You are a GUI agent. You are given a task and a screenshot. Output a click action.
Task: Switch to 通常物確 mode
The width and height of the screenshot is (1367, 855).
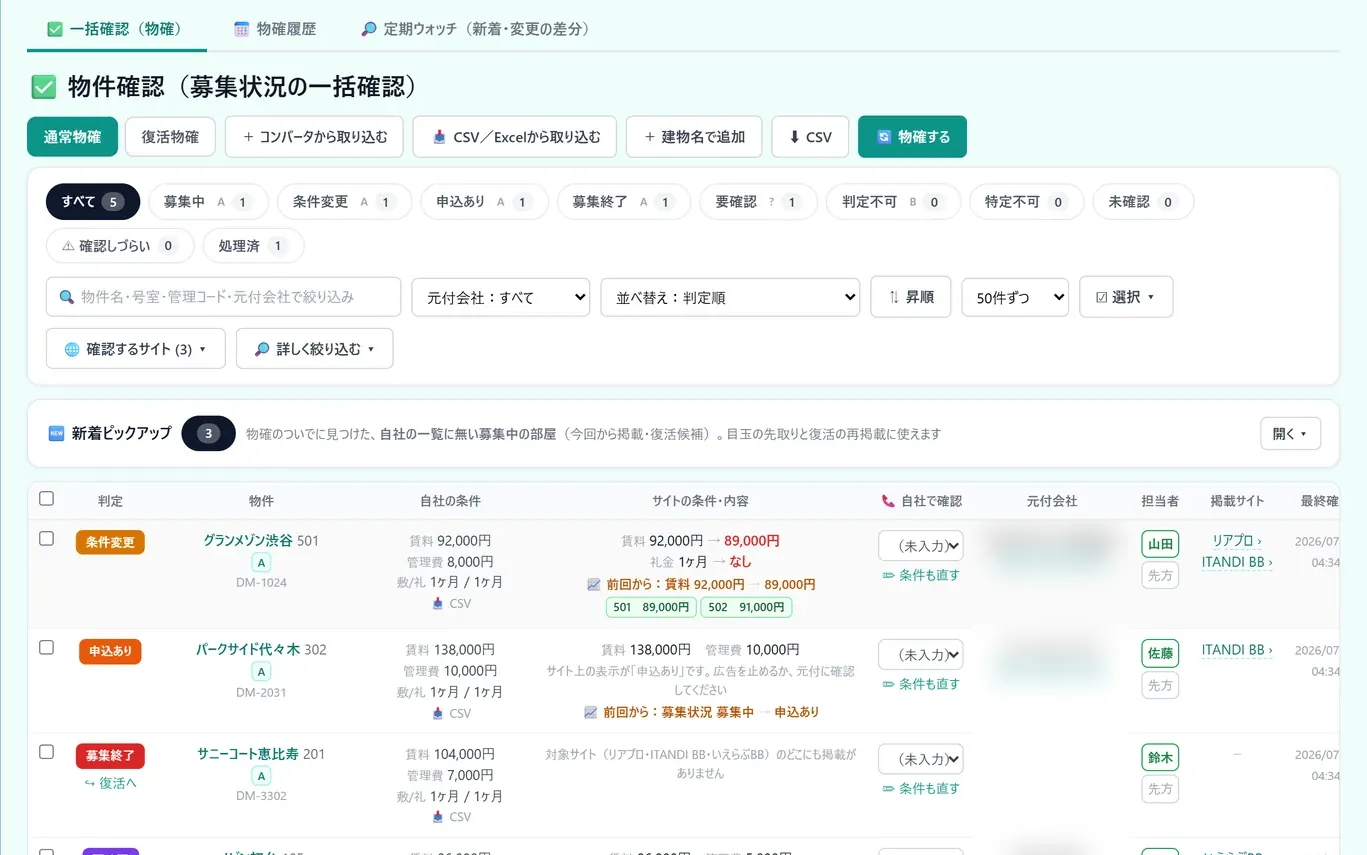click(72, 137)
